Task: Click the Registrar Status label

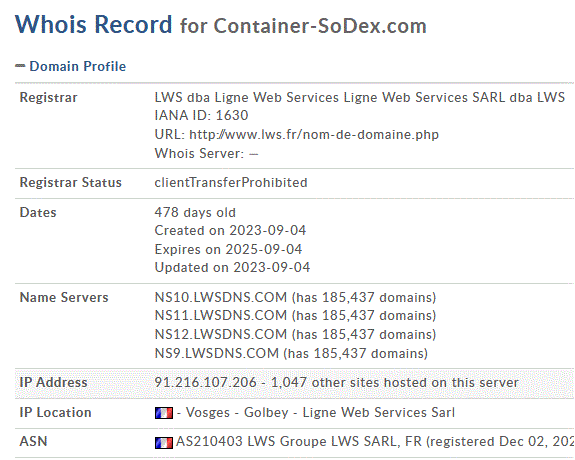Action: [x=70, y=183]
